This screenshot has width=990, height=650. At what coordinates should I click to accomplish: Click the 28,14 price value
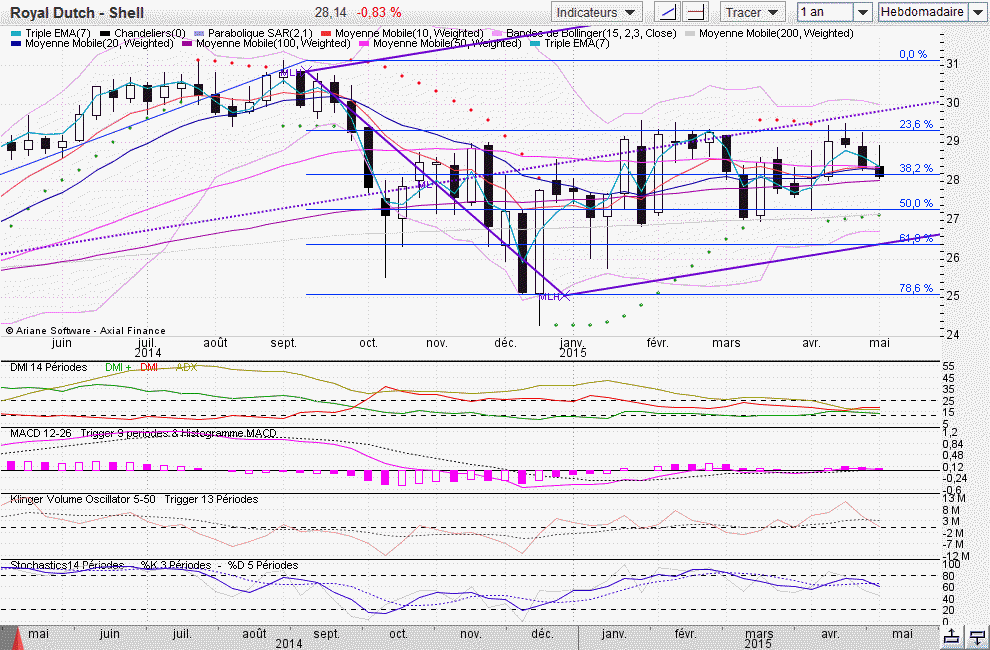click(331, 13)
